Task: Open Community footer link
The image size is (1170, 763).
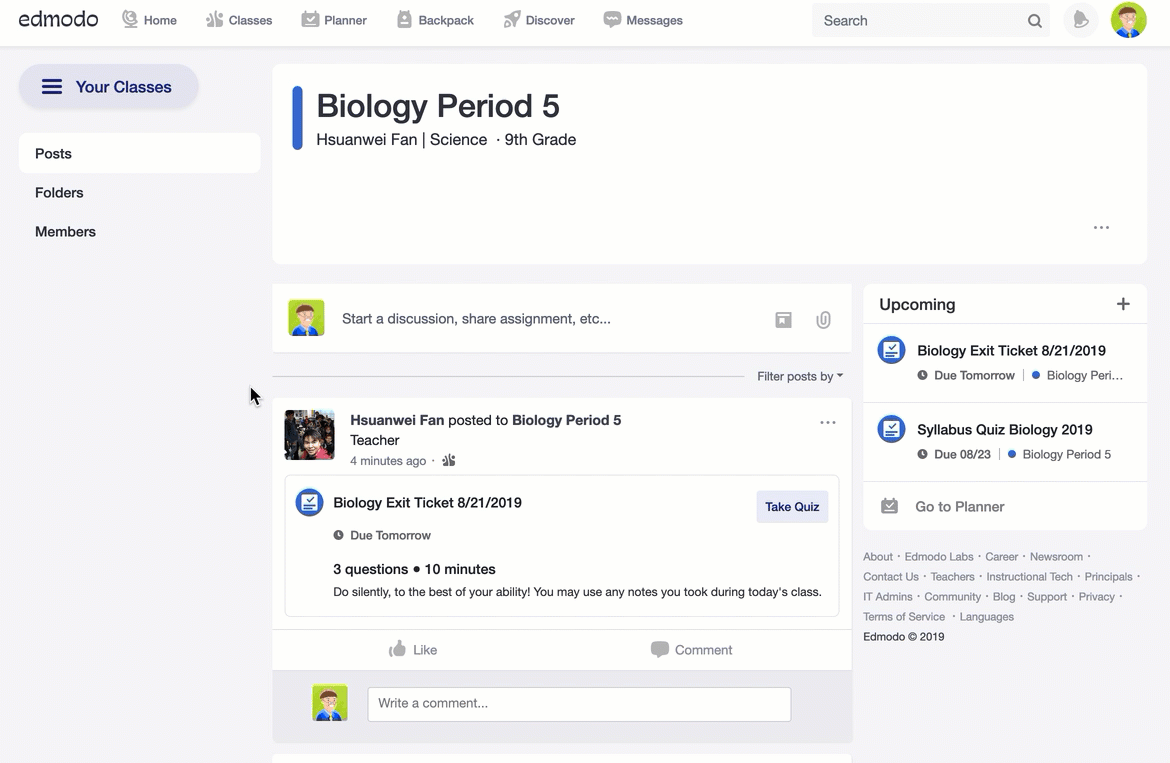Action: pos(953,597)
